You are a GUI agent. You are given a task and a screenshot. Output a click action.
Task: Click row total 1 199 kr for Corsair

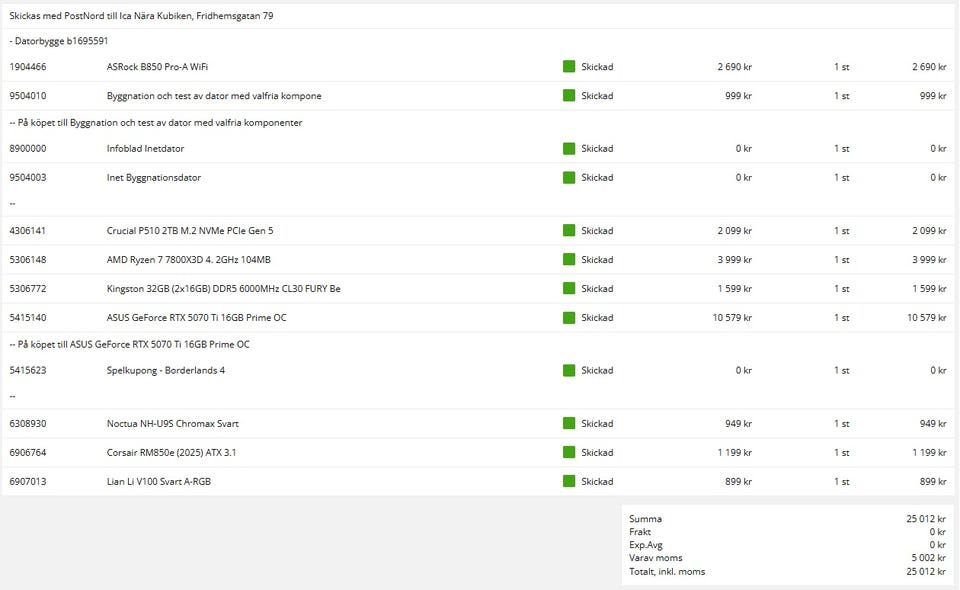pos(929,452)
